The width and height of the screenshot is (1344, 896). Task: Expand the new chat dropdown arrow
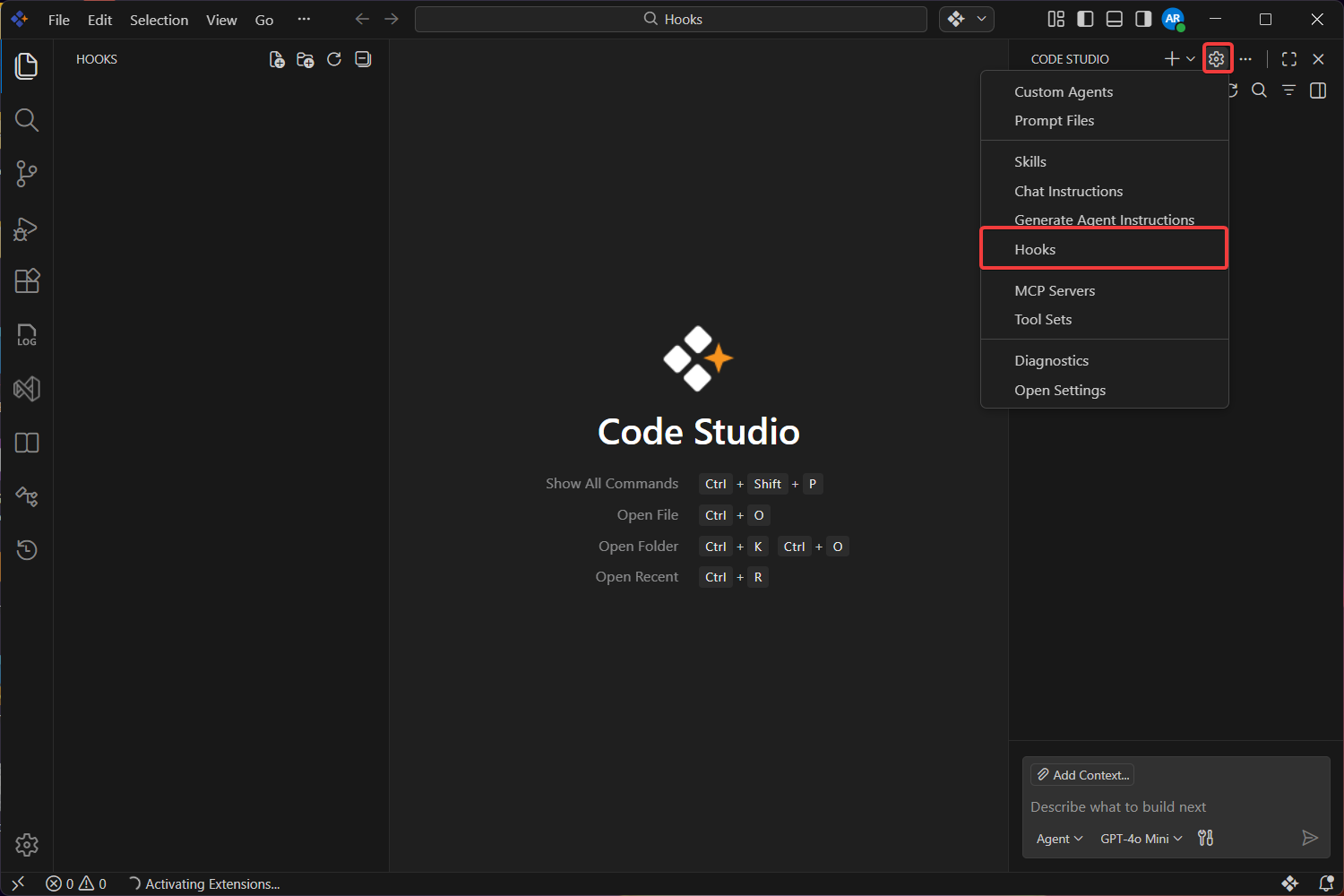1189,58
